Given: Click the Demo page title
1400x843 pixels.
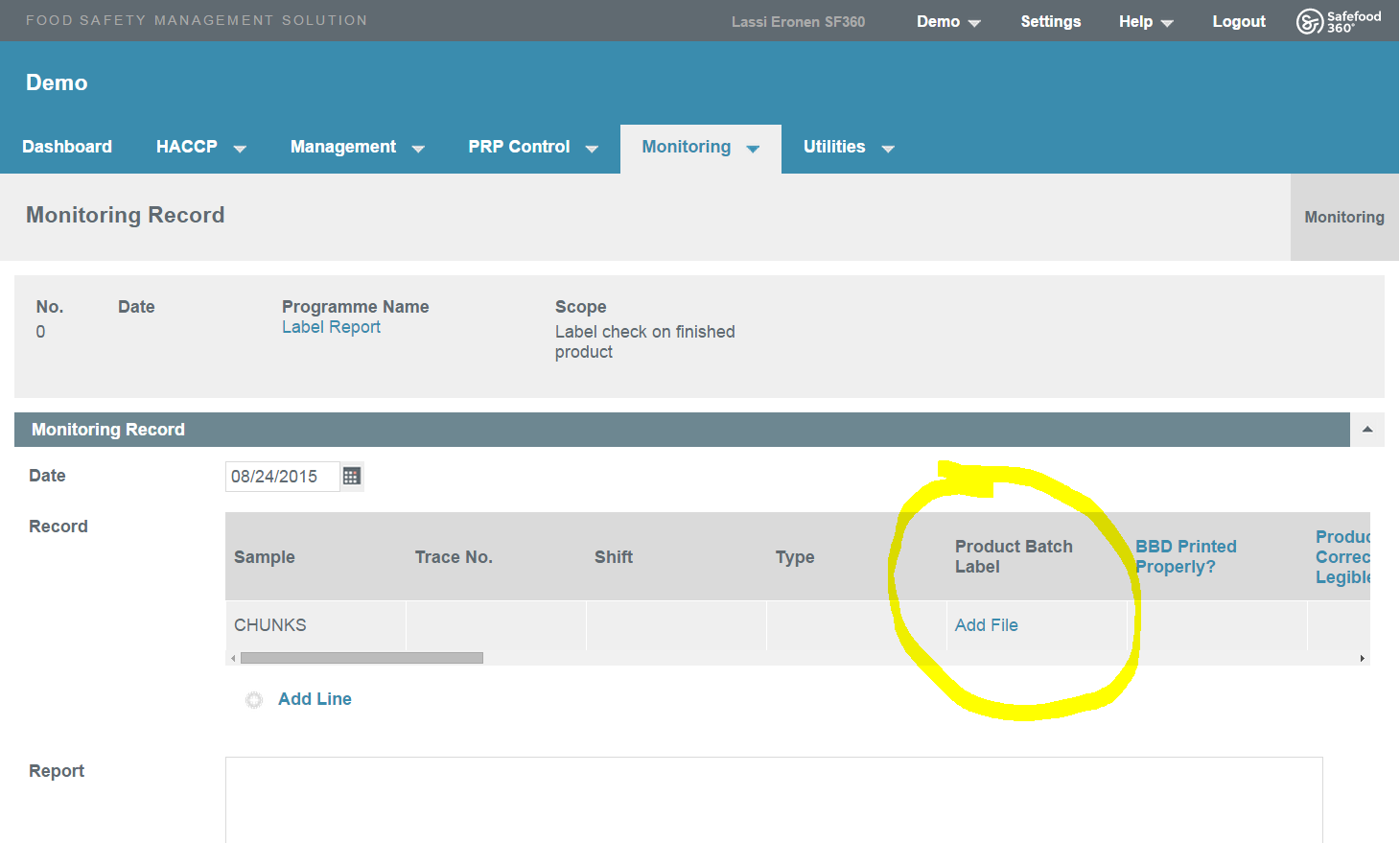Looking at the screenshot, I should point(57,82).
